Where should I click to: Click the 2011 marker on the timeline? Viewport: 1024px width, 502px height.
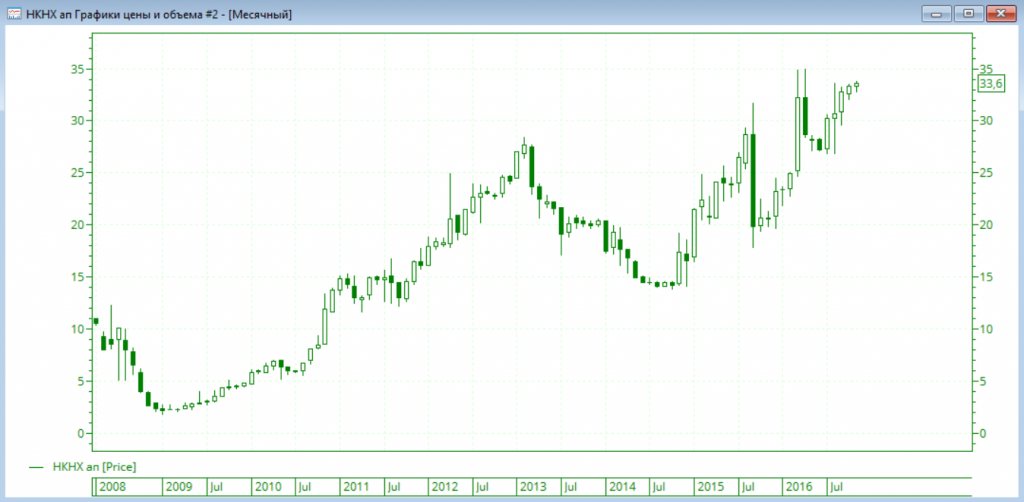coord(355,487)
